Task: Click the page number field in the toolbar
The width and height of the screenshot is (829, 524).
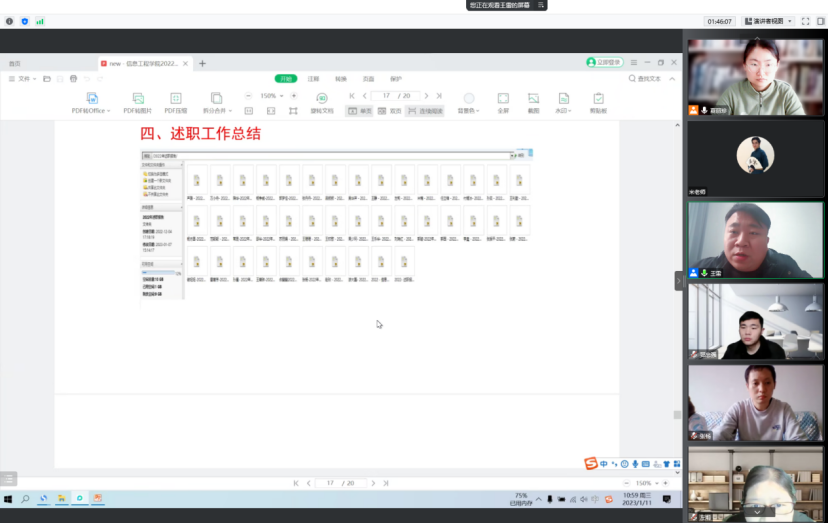Action: click(x=381, y=96)
